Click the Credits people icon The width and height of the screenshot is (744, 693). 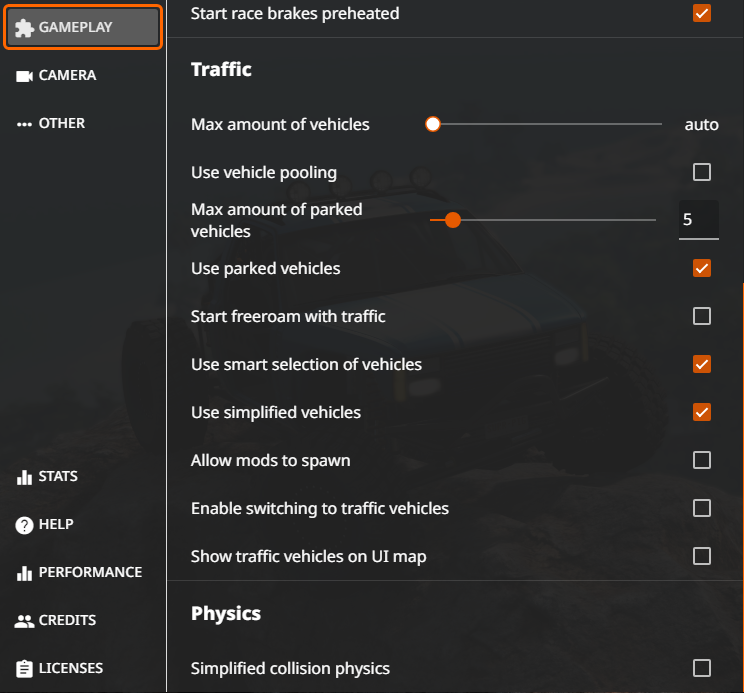click(x=25, y=621)
